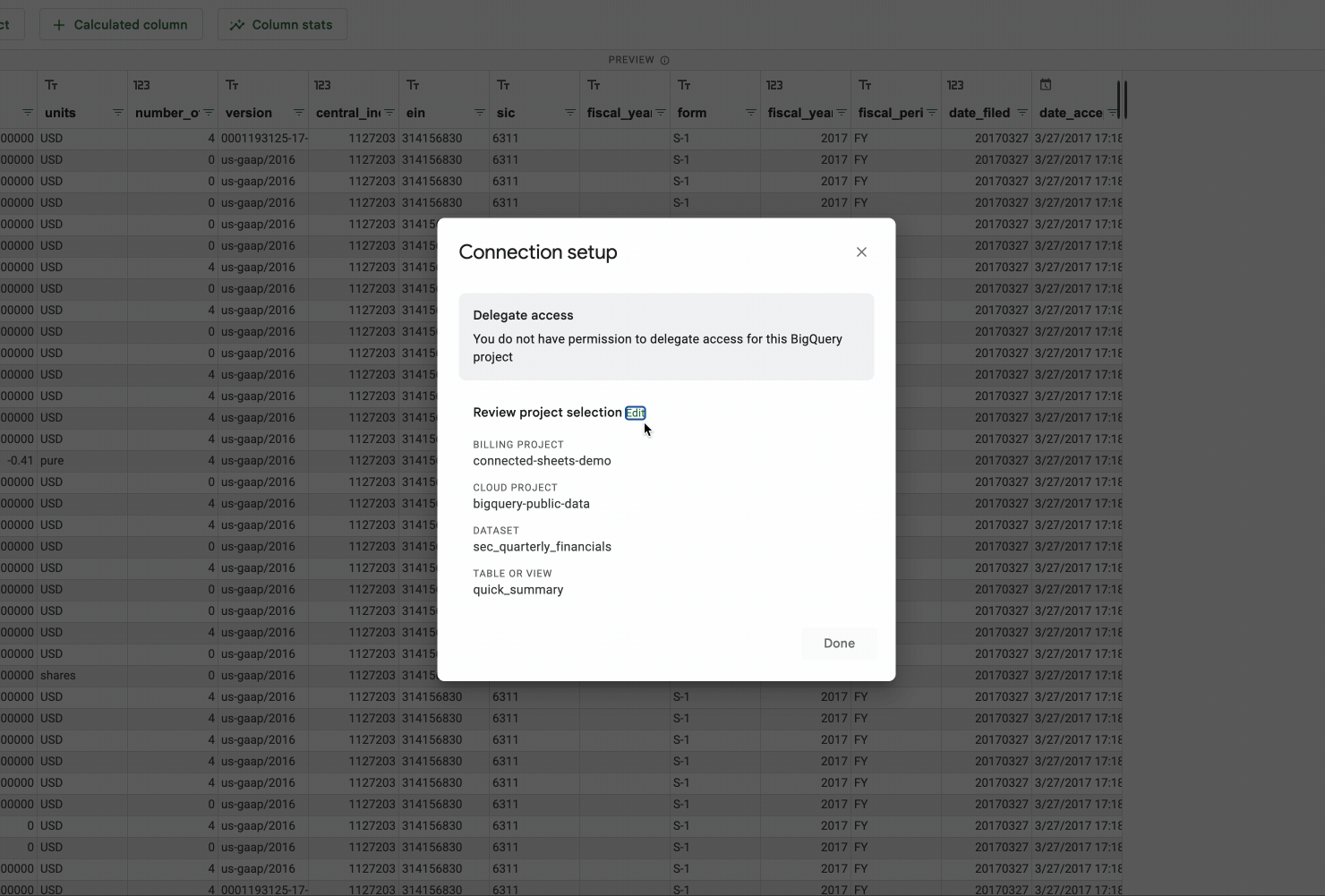Select the number_of column header
Screen dimensions: 1325x896
(167, 113)
